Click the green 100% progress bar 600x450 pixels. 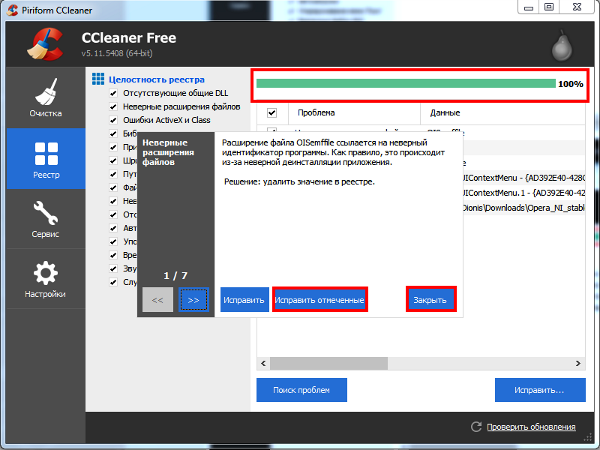click(406, 83)
